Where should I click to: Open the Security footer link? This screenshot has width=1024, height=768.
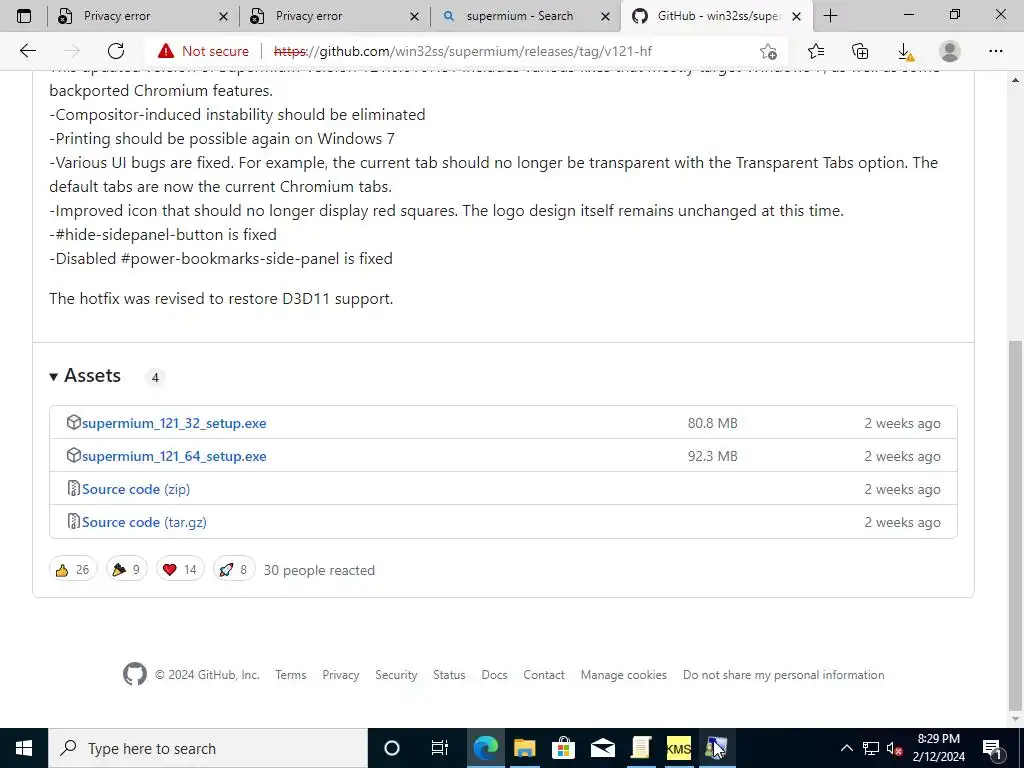click(x=396, y=675)
